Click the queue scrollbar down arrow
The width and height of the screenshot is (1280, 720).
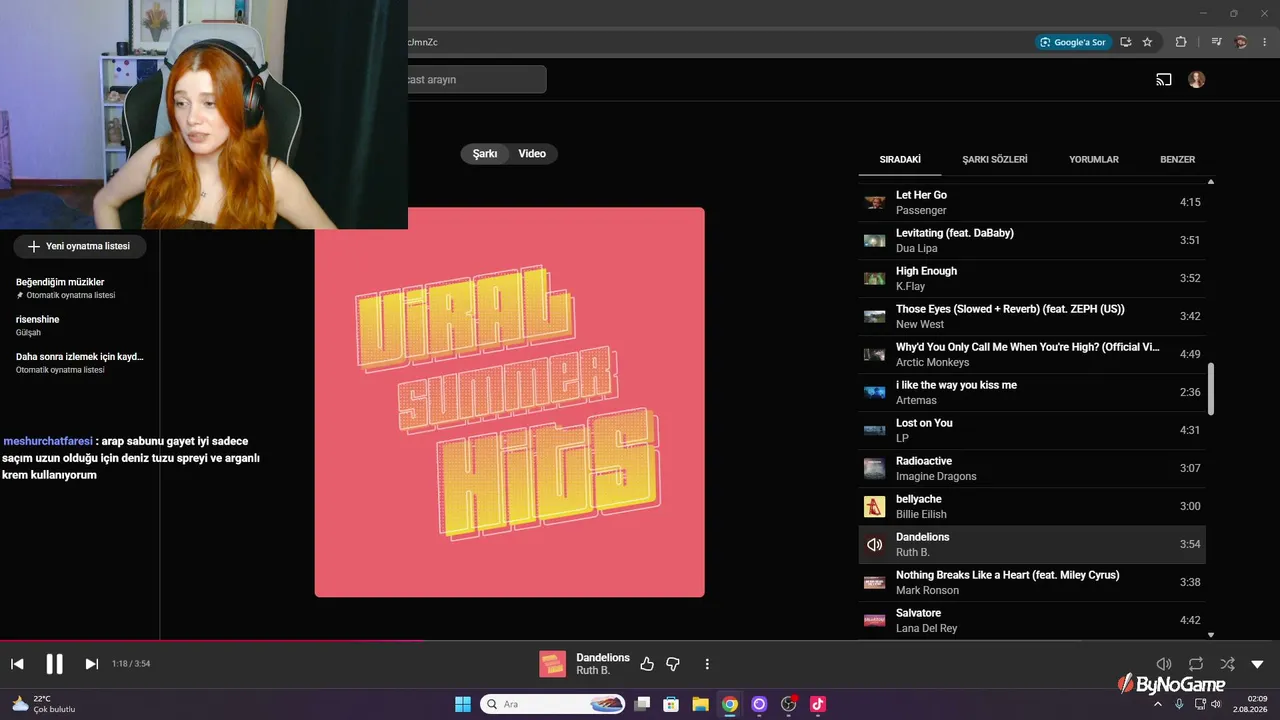coord(1211,634)
